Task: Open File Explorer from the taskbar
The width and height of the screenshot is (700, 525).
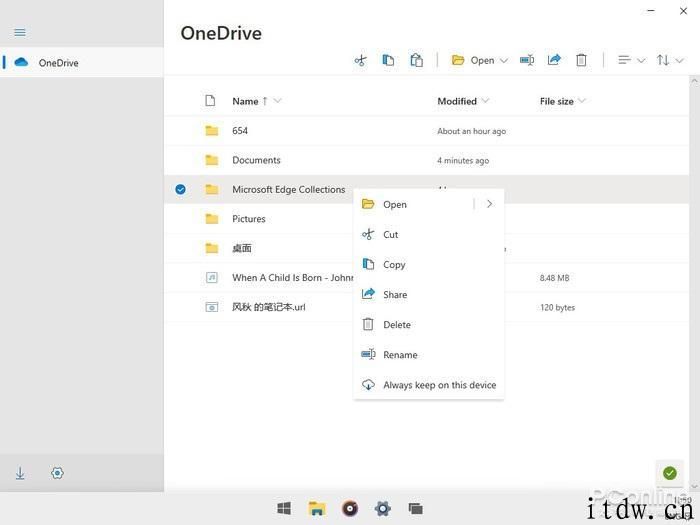Action: tap(317, 508)
